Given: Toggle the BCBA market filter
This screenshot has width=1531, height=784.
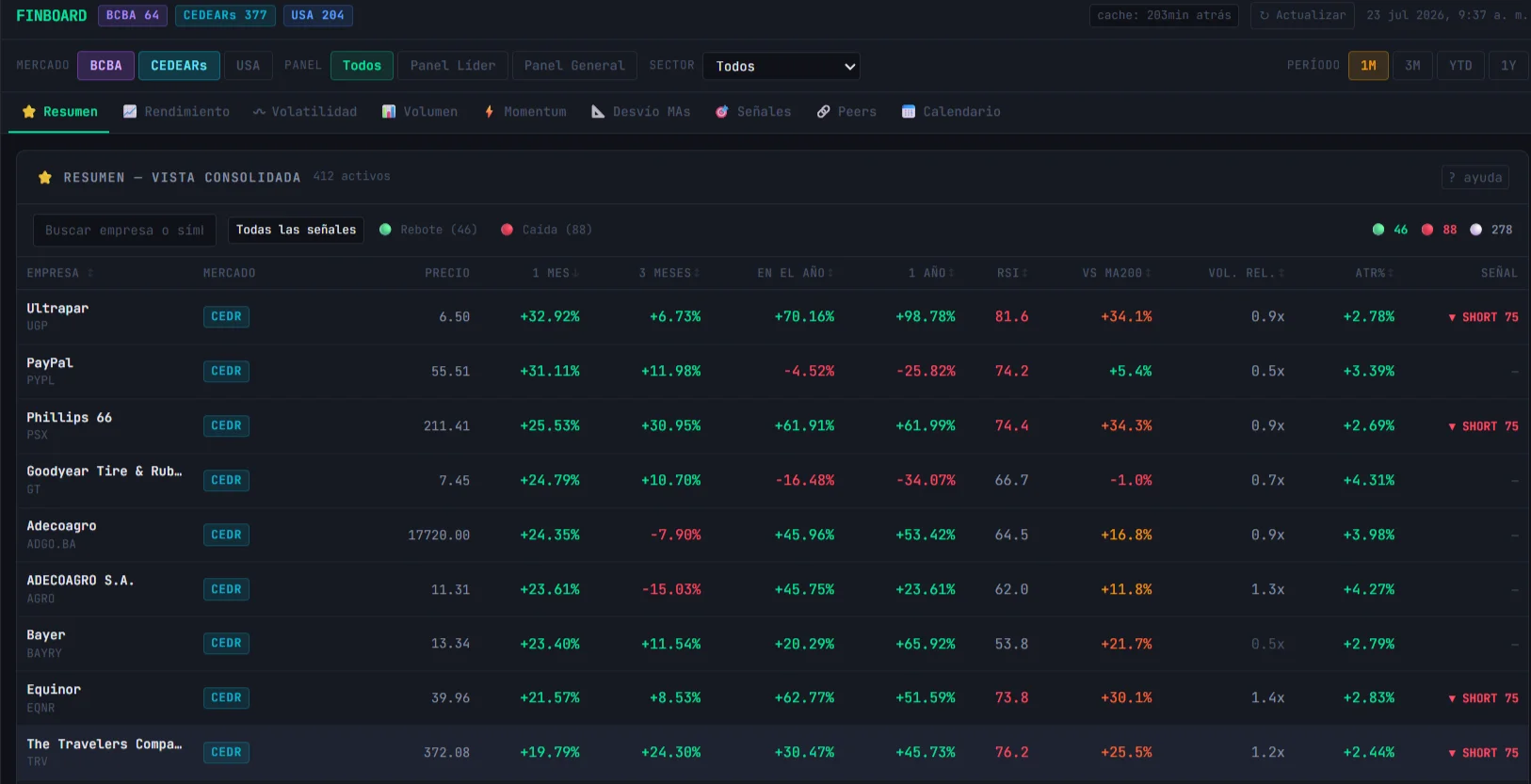Looking at the screenshot, I should [x=106, y=66].
